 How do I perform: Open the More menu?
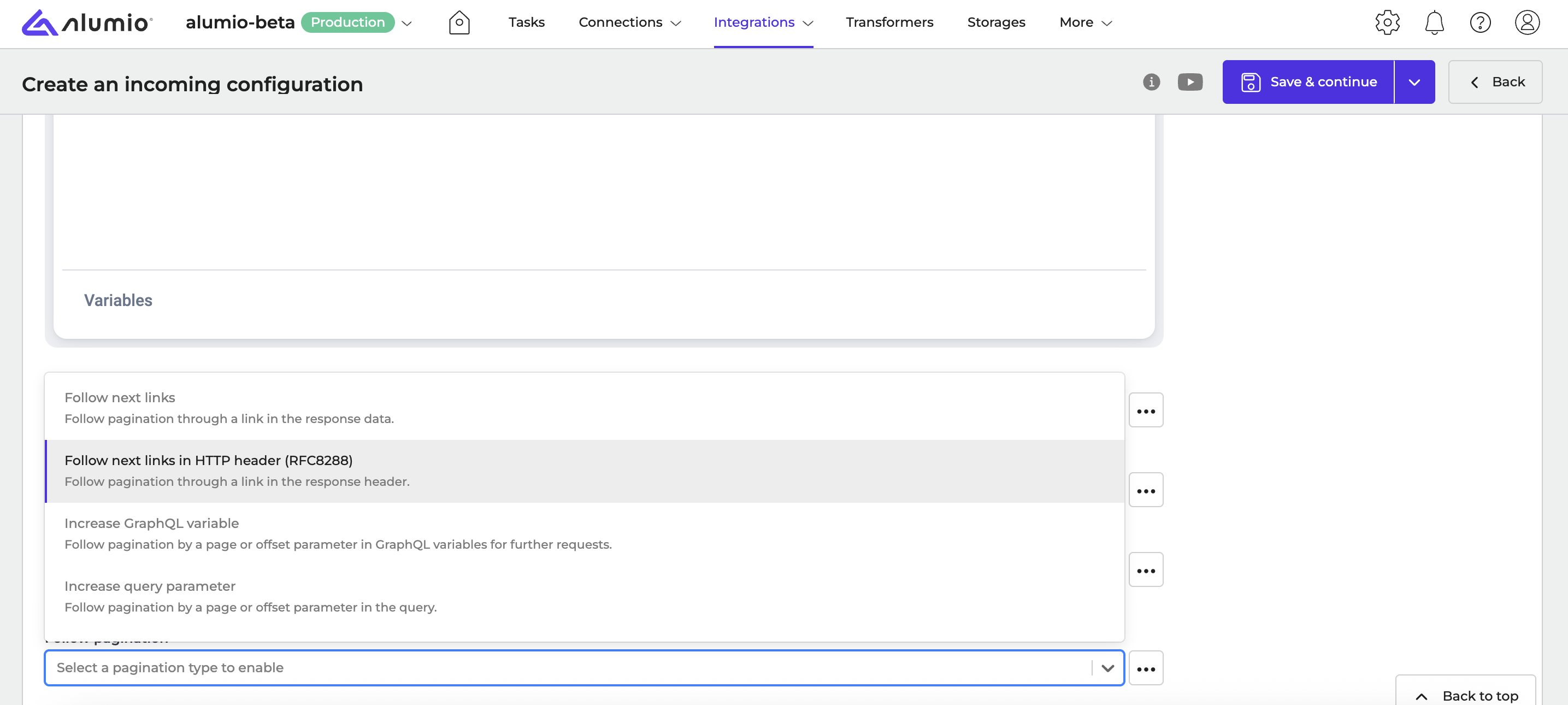click(x=1085, y=22)
